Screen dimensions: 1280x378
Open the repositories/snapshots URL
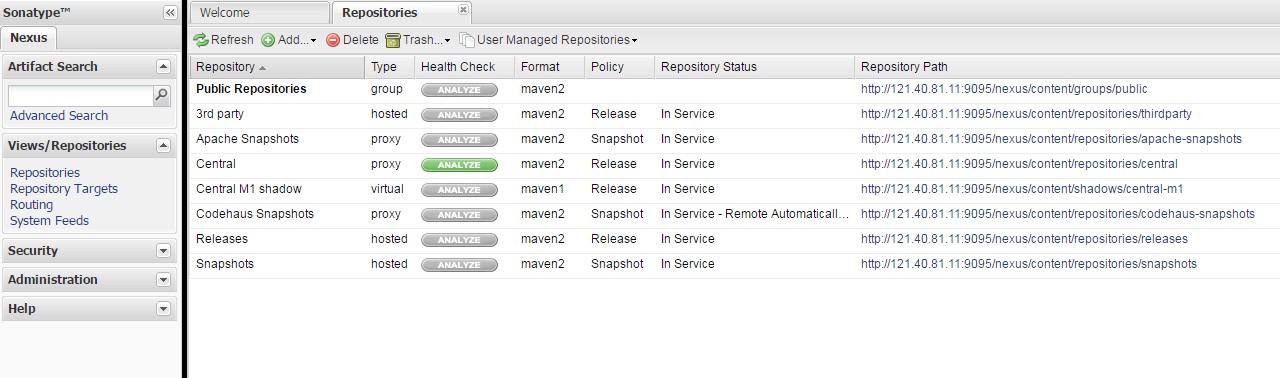[x=1029, y=264]
